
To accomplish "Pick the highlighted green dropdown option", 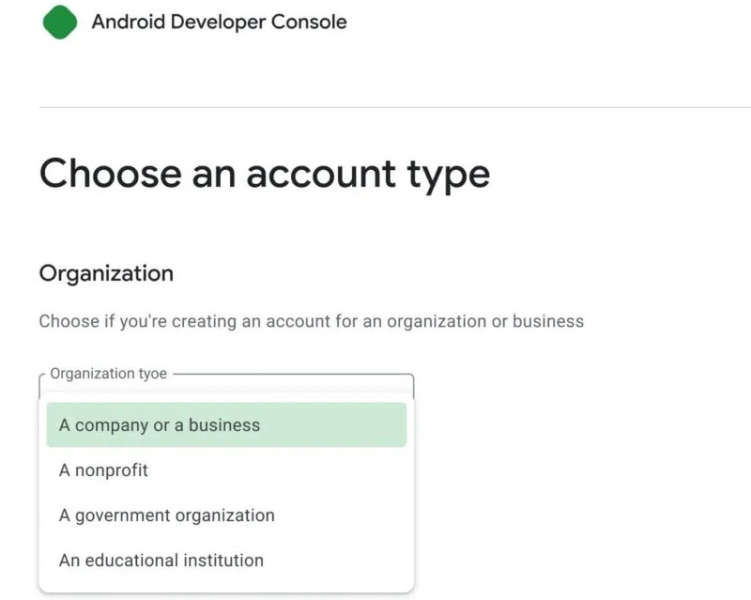I will [226, 425].
